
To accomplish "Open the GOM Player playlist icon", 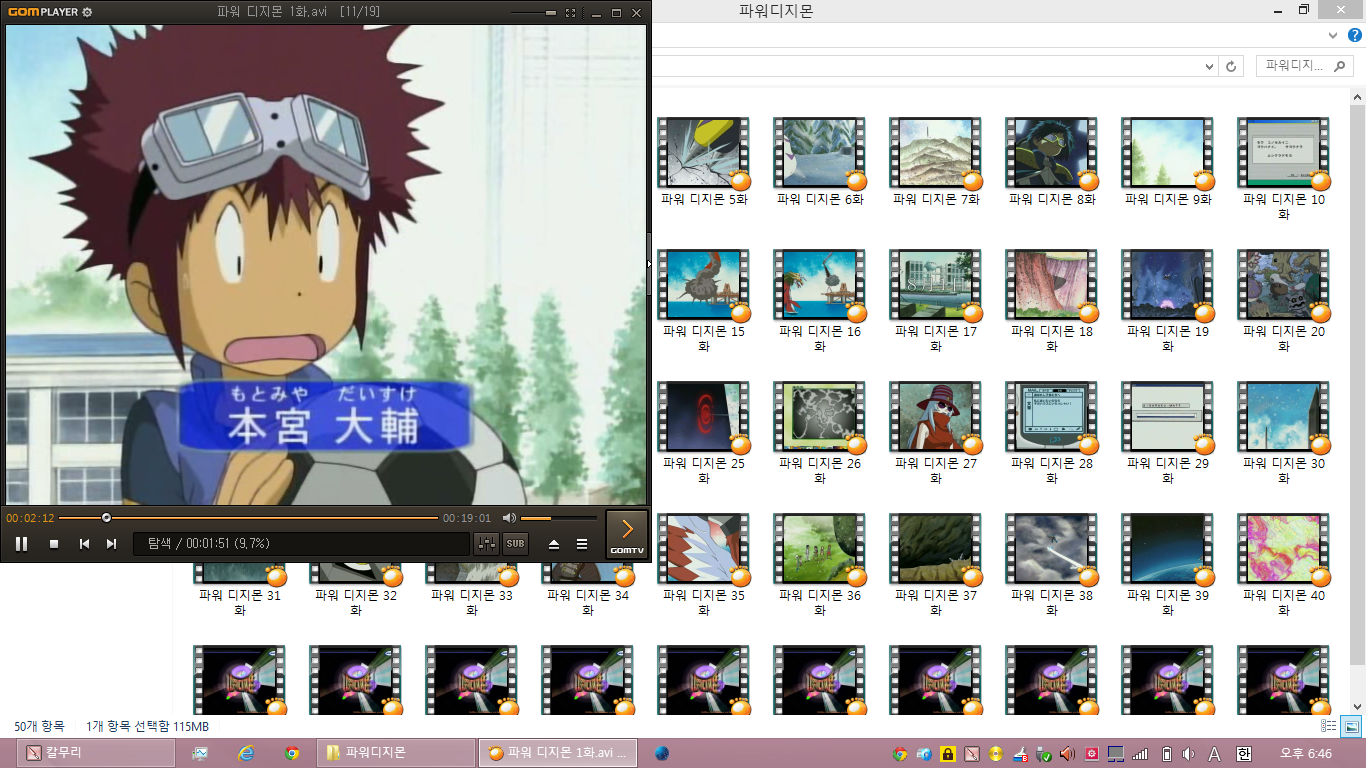I will [x=582, y=544].
